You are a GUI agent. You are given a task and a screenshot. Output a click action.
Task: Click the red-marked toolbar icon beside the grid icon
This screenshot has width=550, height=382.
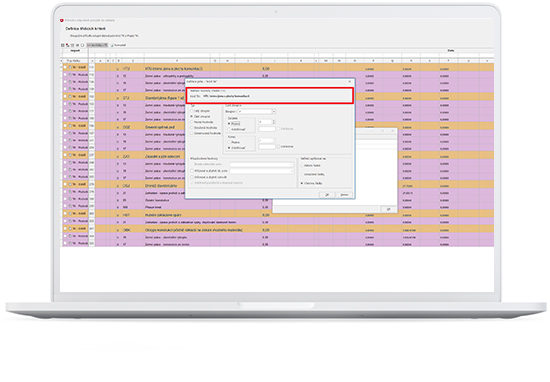67,45
